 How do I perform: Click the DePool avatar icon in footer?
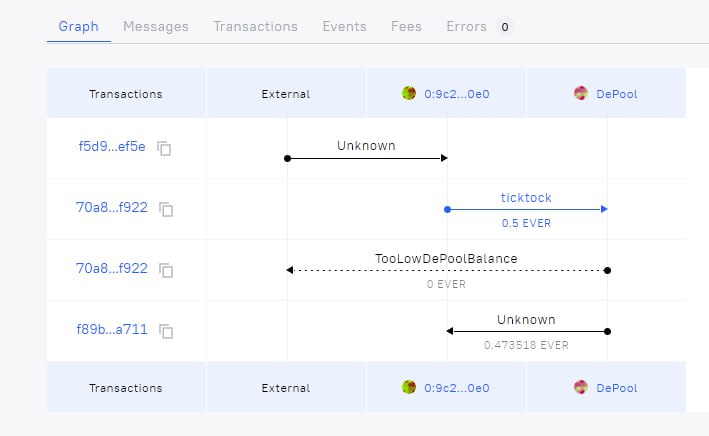point(581,386)
